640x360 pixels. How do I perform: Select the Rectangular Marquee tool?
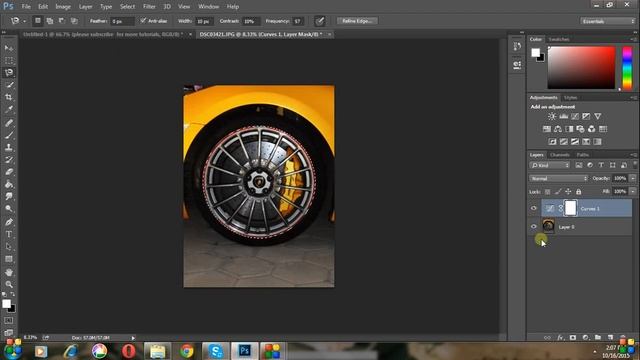click(9, 60)
